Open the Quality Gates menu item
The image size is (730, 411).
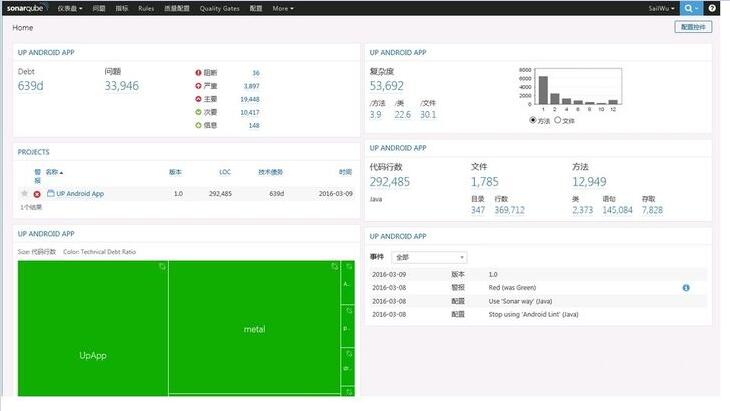pos(220,8)
